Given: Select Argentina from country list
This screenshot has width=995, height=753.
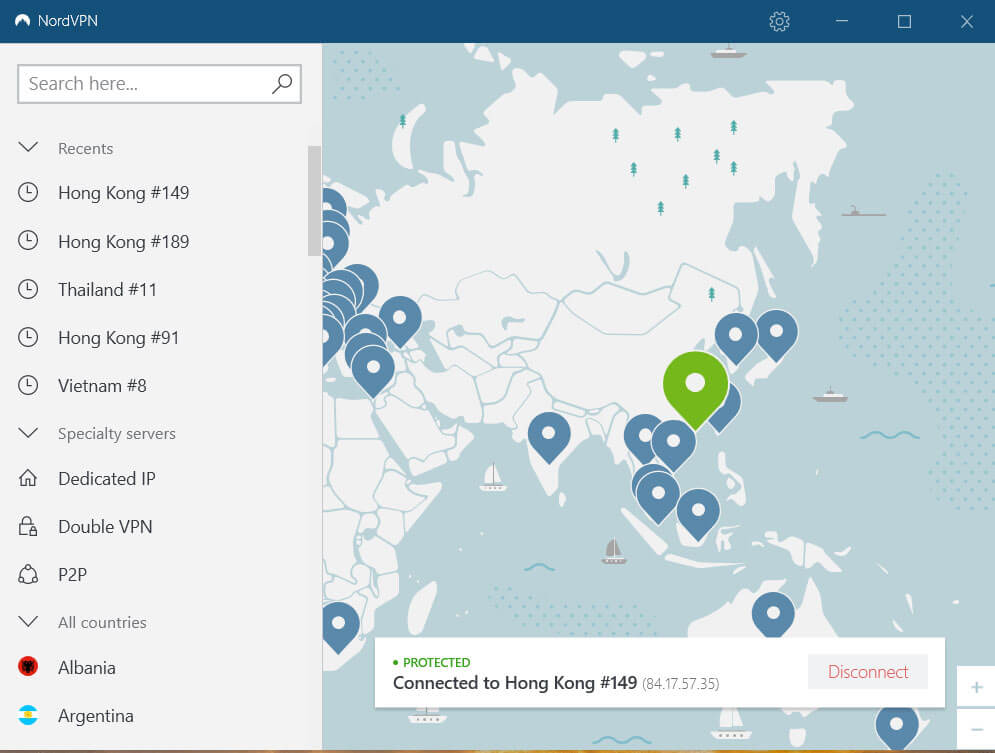Looking at the screenshot, I should click(96, 716).
